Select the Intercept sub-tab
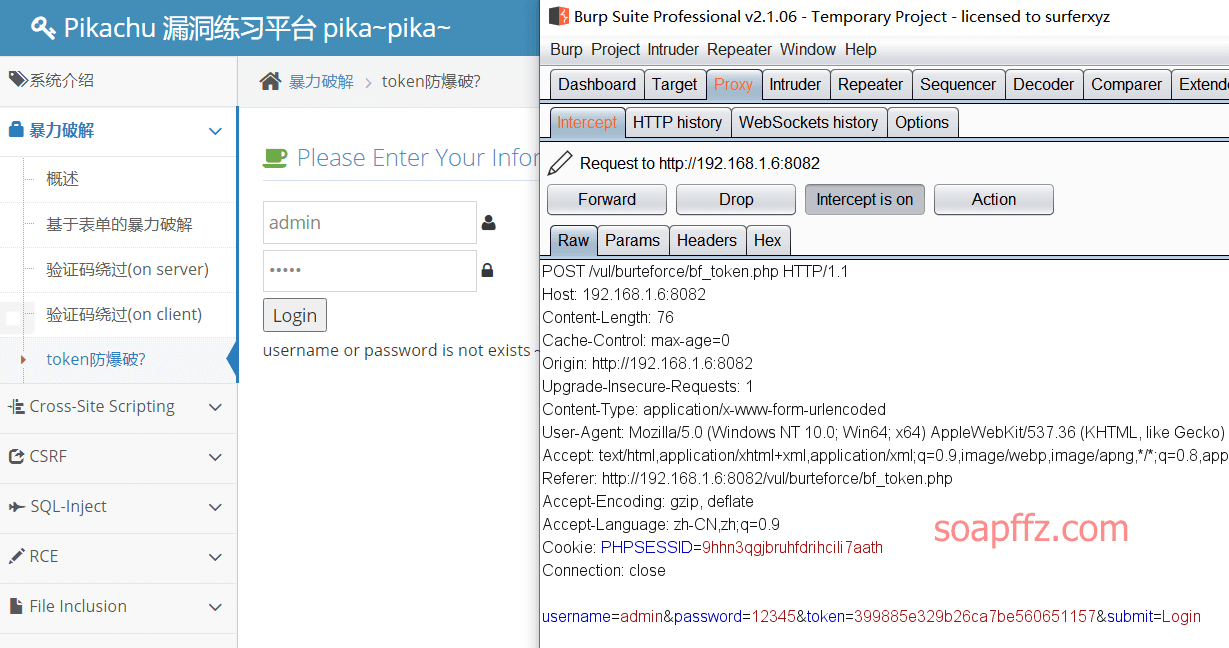 [587, 122]
